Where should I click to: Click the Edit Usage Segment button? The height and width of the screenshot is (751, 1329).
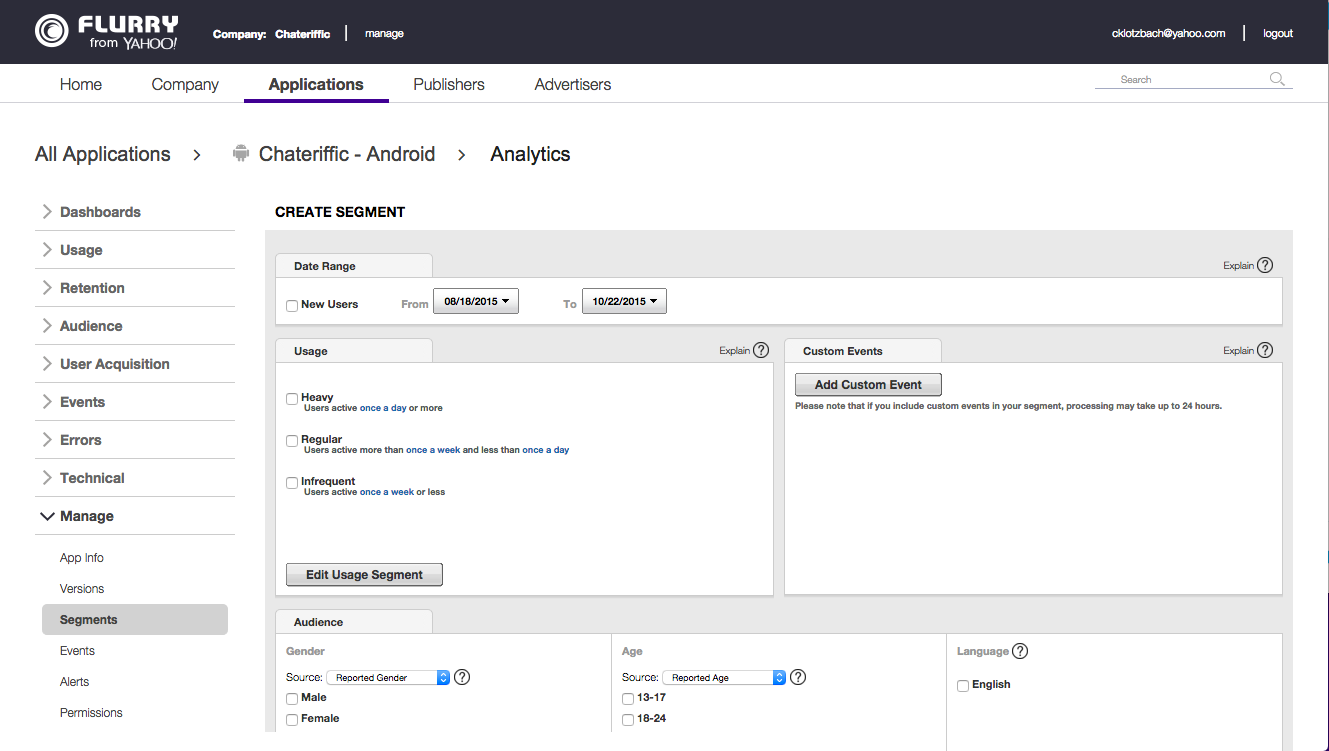[x=364, y=575]
